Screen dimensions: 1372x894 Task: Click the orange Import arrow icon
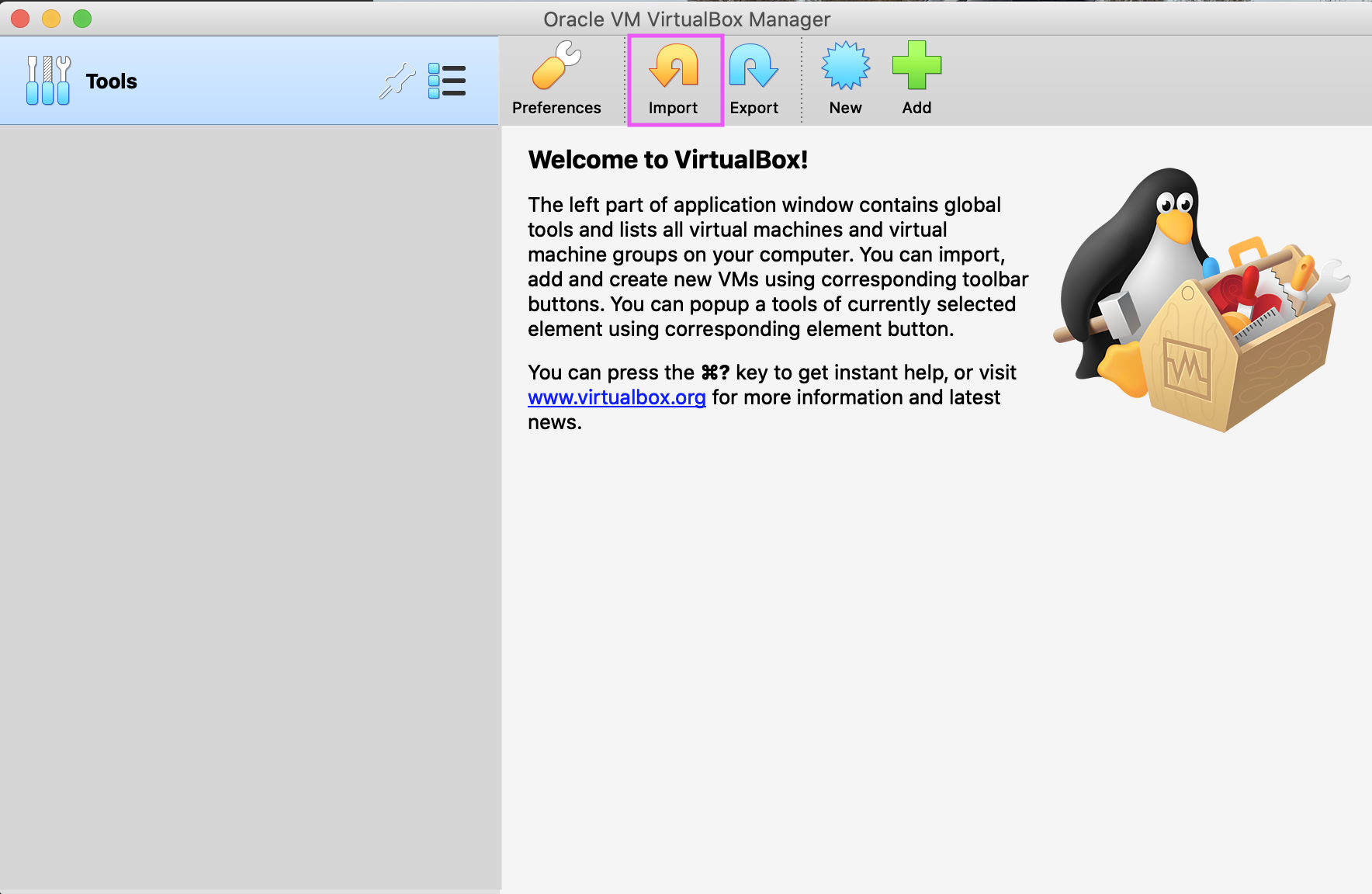coord(674,66)
